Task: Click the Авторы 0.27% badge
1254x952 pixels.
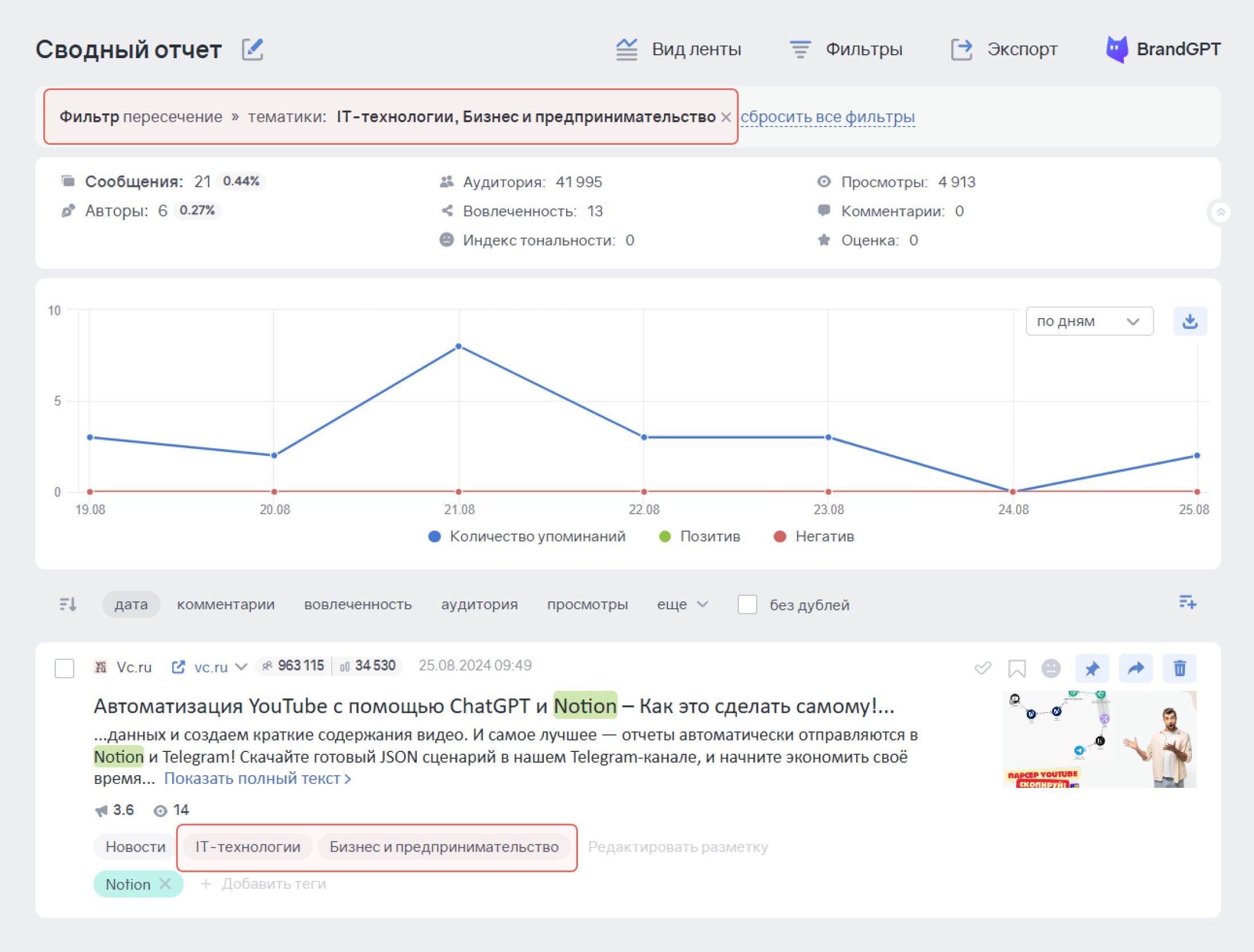Action: (x=197, y=210)
